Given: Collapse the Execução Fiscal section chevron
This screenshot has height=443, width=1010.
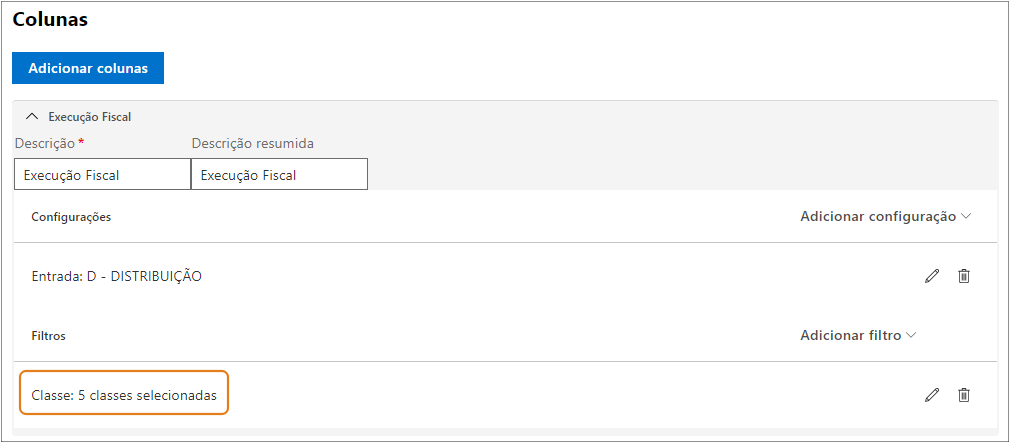Looking at the screenshot, I should [x=32, y=117].
